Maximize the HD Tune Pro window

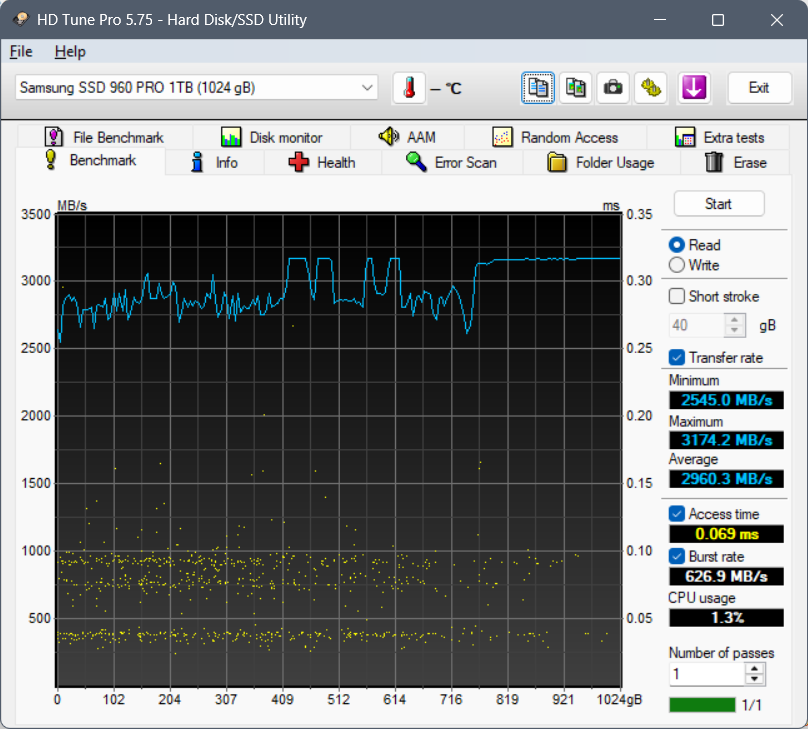(x=718, y=20)
